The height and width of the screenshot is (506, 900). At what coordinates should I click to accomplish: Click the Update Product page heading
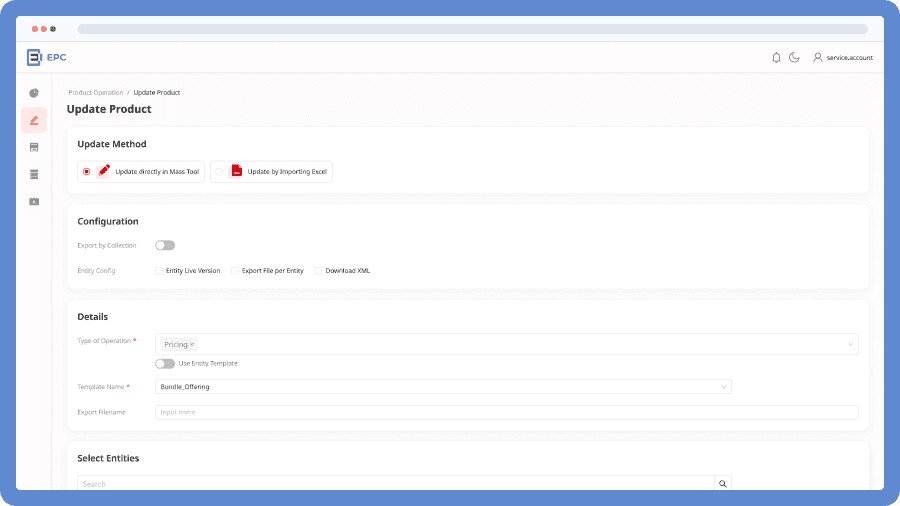click(x=109, y=109)
